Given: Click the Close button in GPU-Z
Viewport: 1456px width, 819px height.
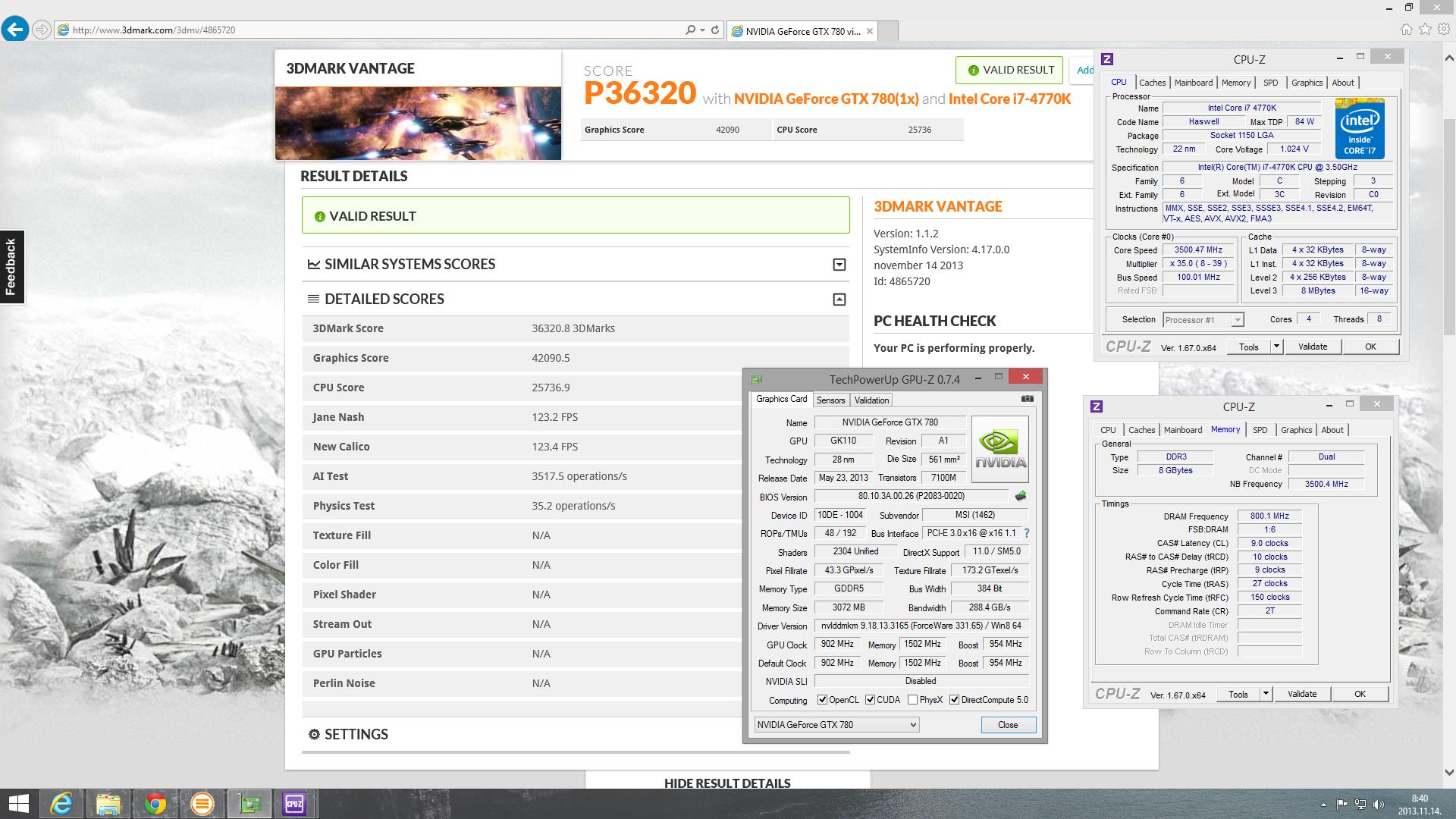Looking at the screenshot, I should 1009,725.
